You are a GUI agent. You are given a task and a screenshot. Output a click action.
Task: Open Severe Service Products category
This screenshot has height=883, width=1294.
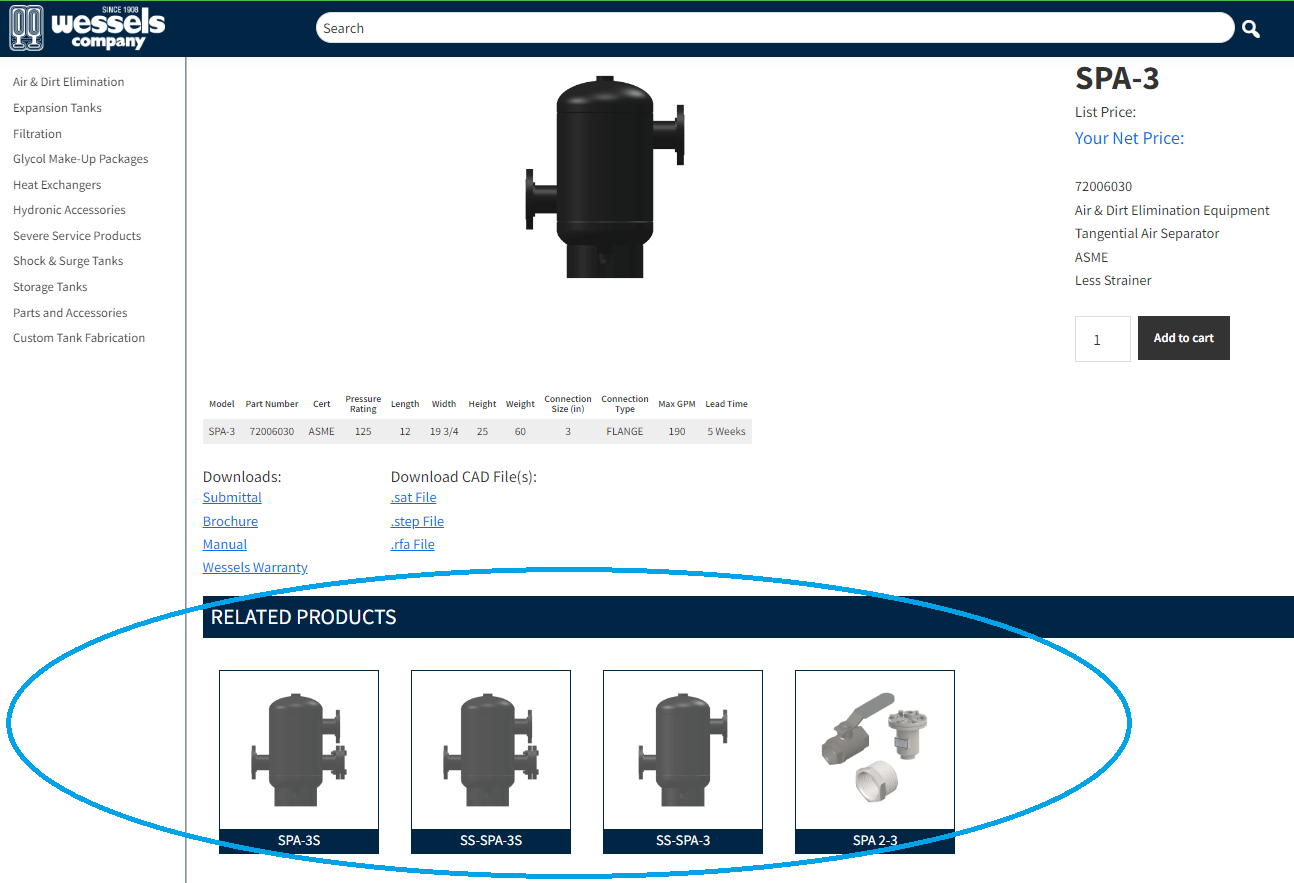click(x=77, y=236)
